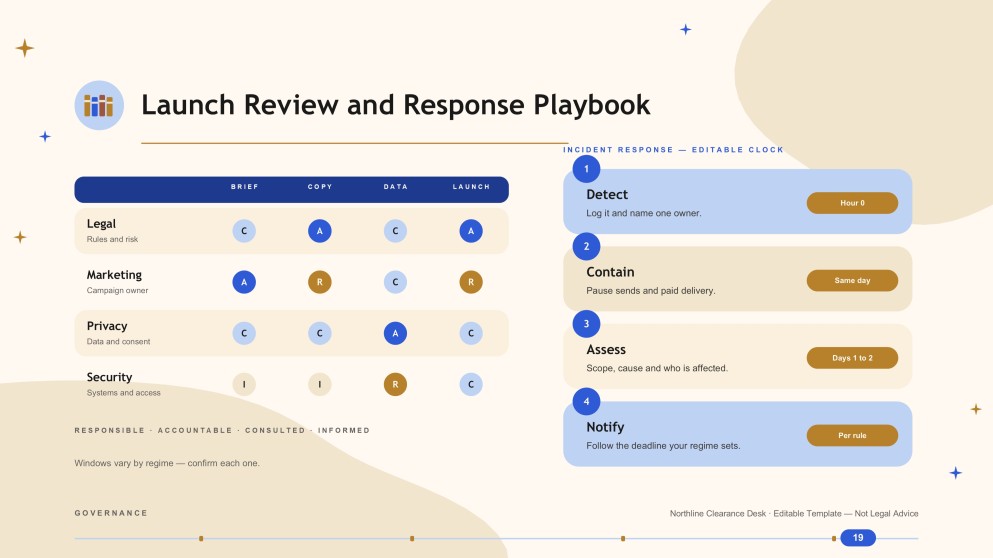The height and width of the screenshot is (558, 993).
Task: Select 'Pause sends and paid delivery.' text
Action: tap(650, 291)
